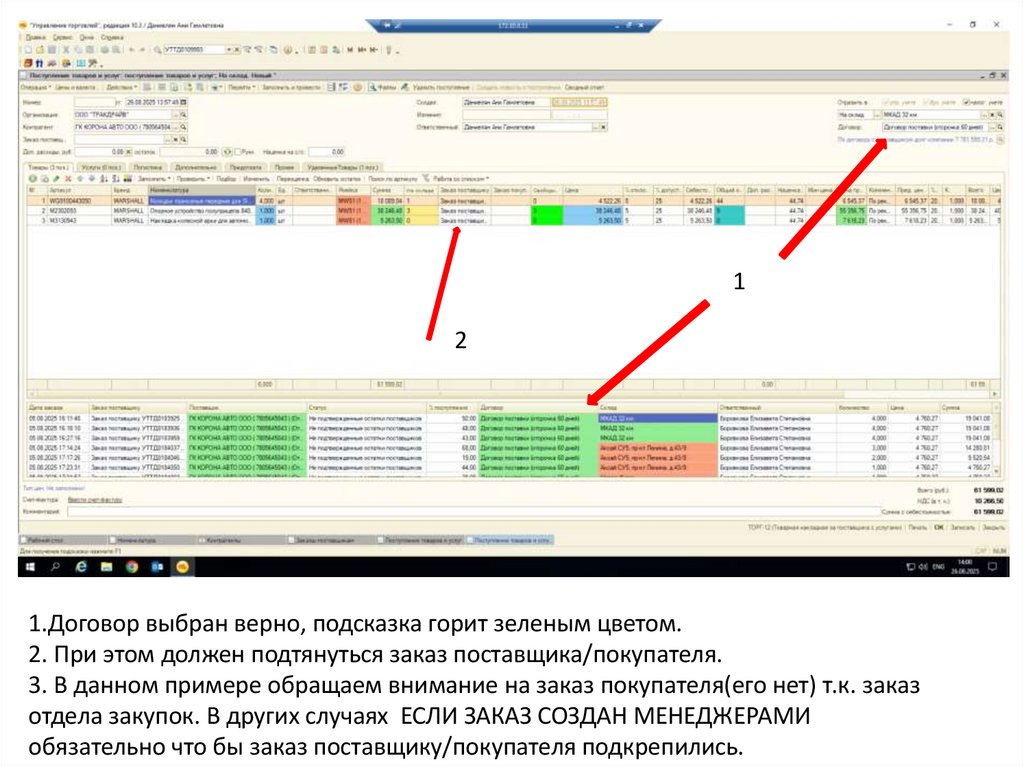Switch to the УдаленныеТовары tab
This screenshot has width=1024, height=767.
(342, 168)
